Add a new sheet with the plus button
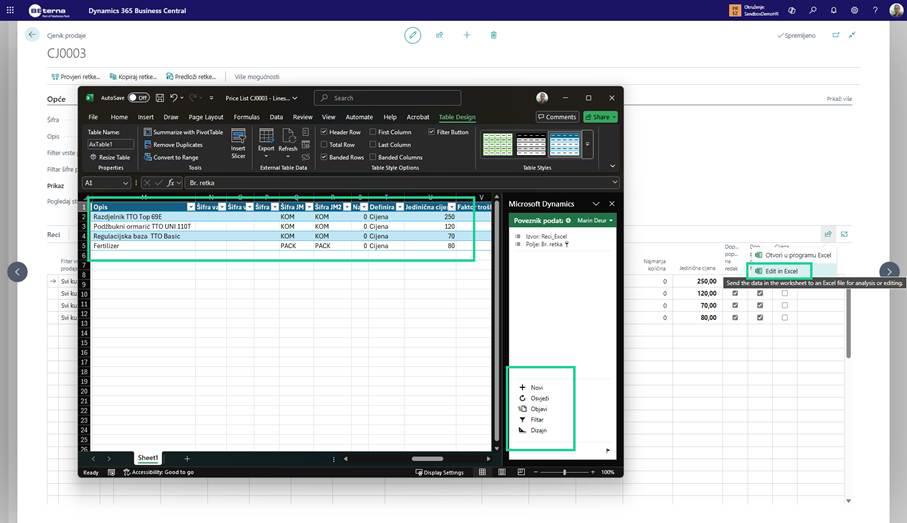Viewport: 907px width, 523px height. (x=187, y=459)
